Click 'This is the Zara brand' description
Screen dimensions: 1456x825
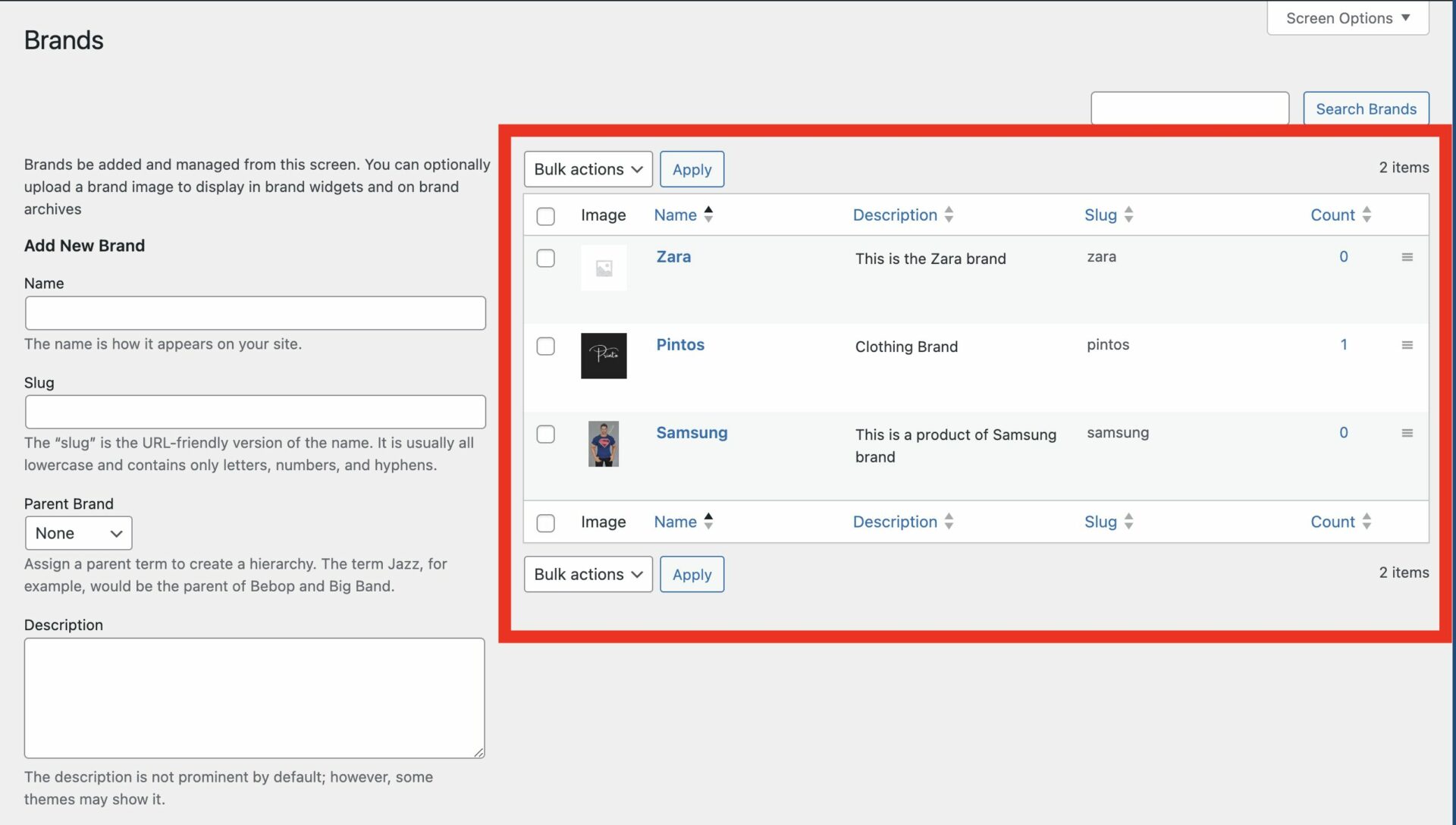tap(930, 259)
